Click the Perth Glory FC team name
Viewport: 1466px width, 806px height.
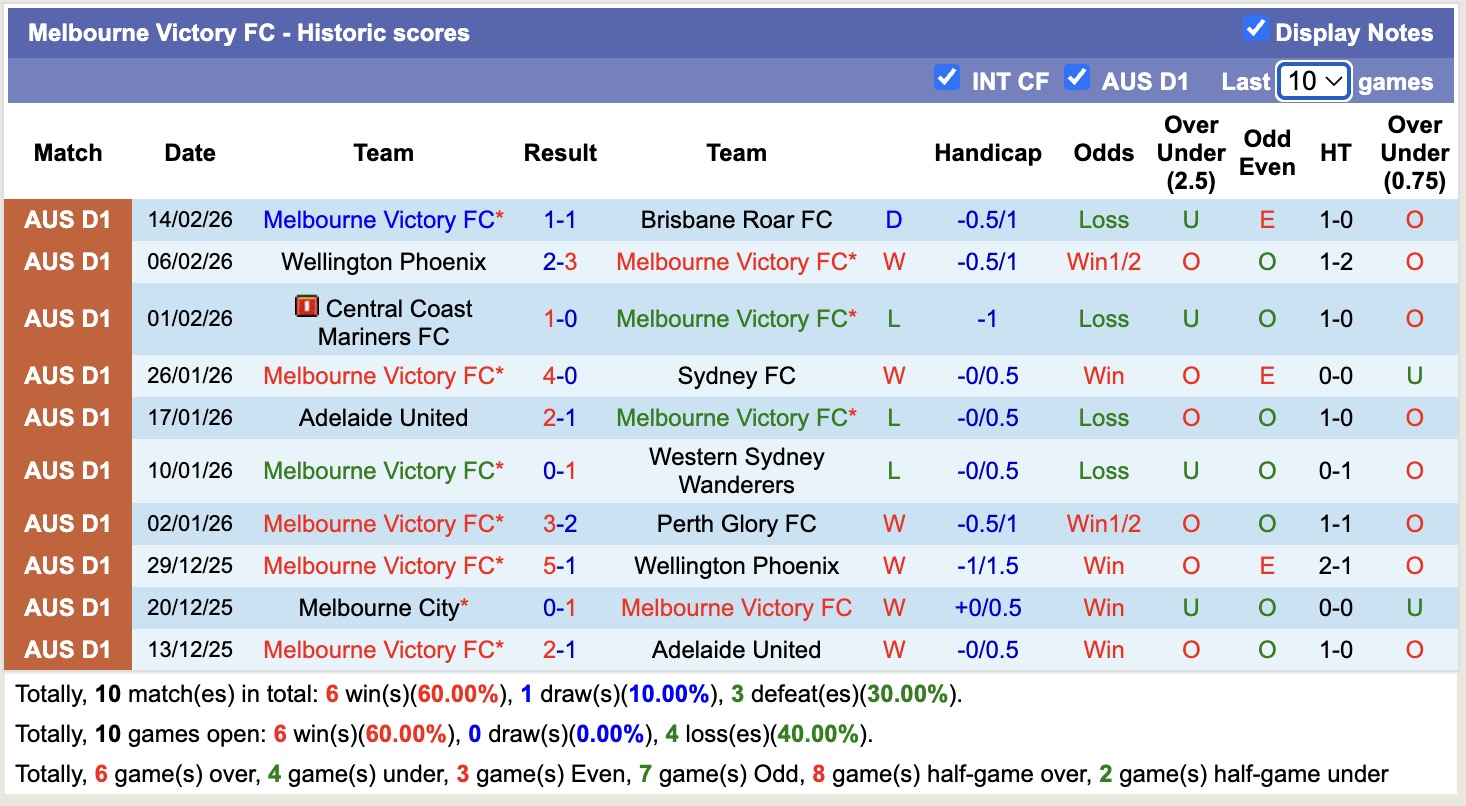click(736, 523)
